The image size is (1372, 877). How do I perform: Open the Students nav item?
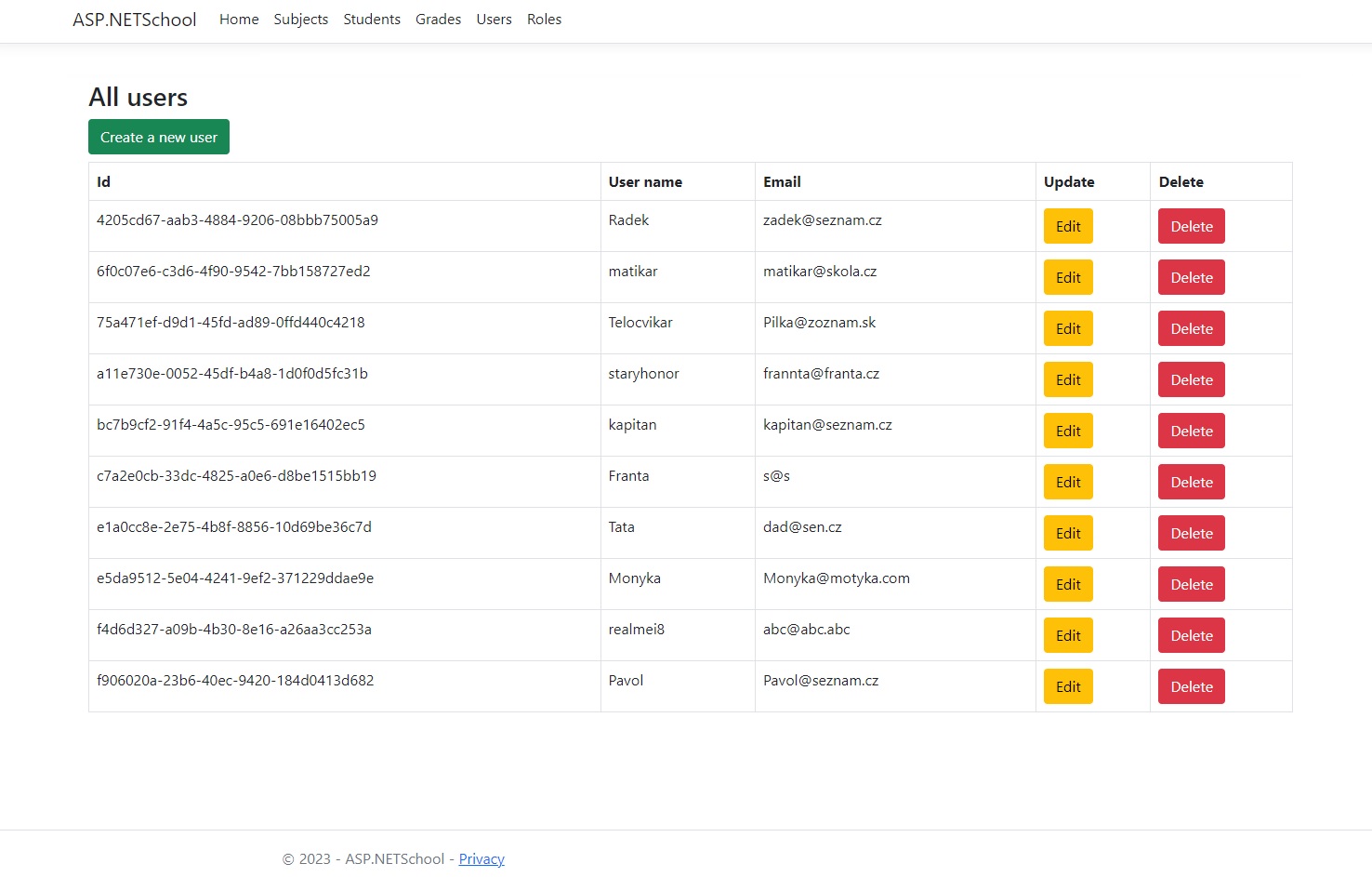[x=372, y=20]
